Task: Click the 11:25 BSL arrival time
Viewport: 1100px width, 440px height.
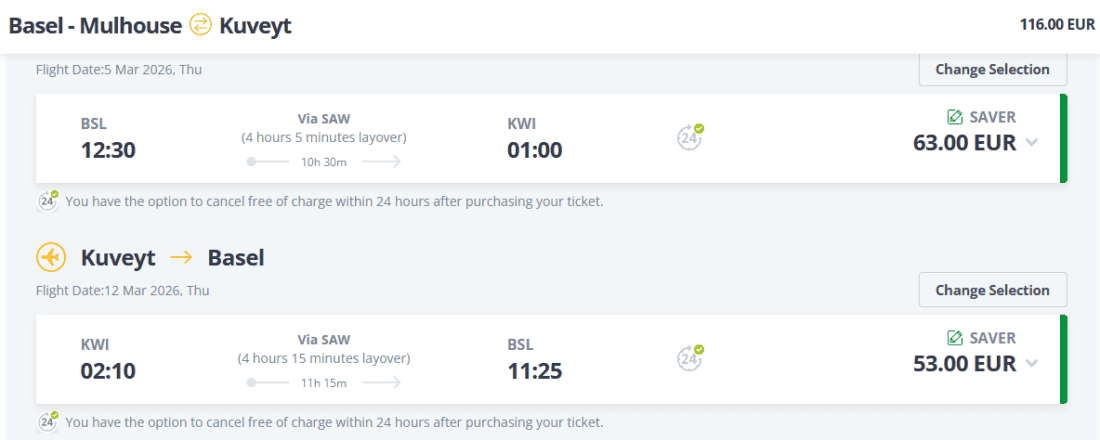Action: pos(535,371)
